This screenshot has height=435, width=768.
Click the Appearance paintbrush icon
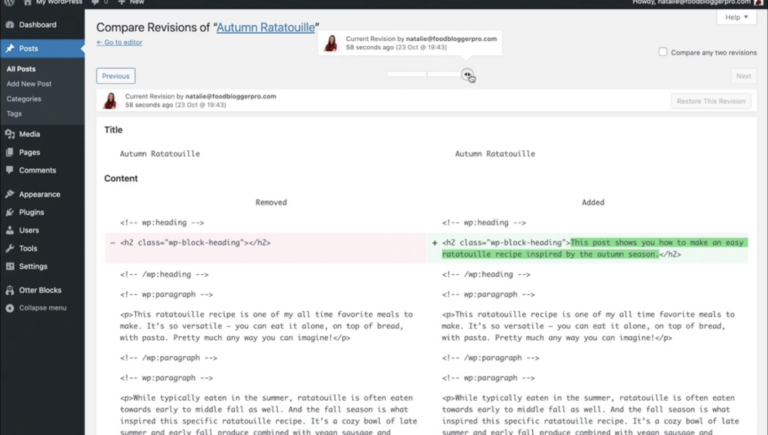(10, 194)
